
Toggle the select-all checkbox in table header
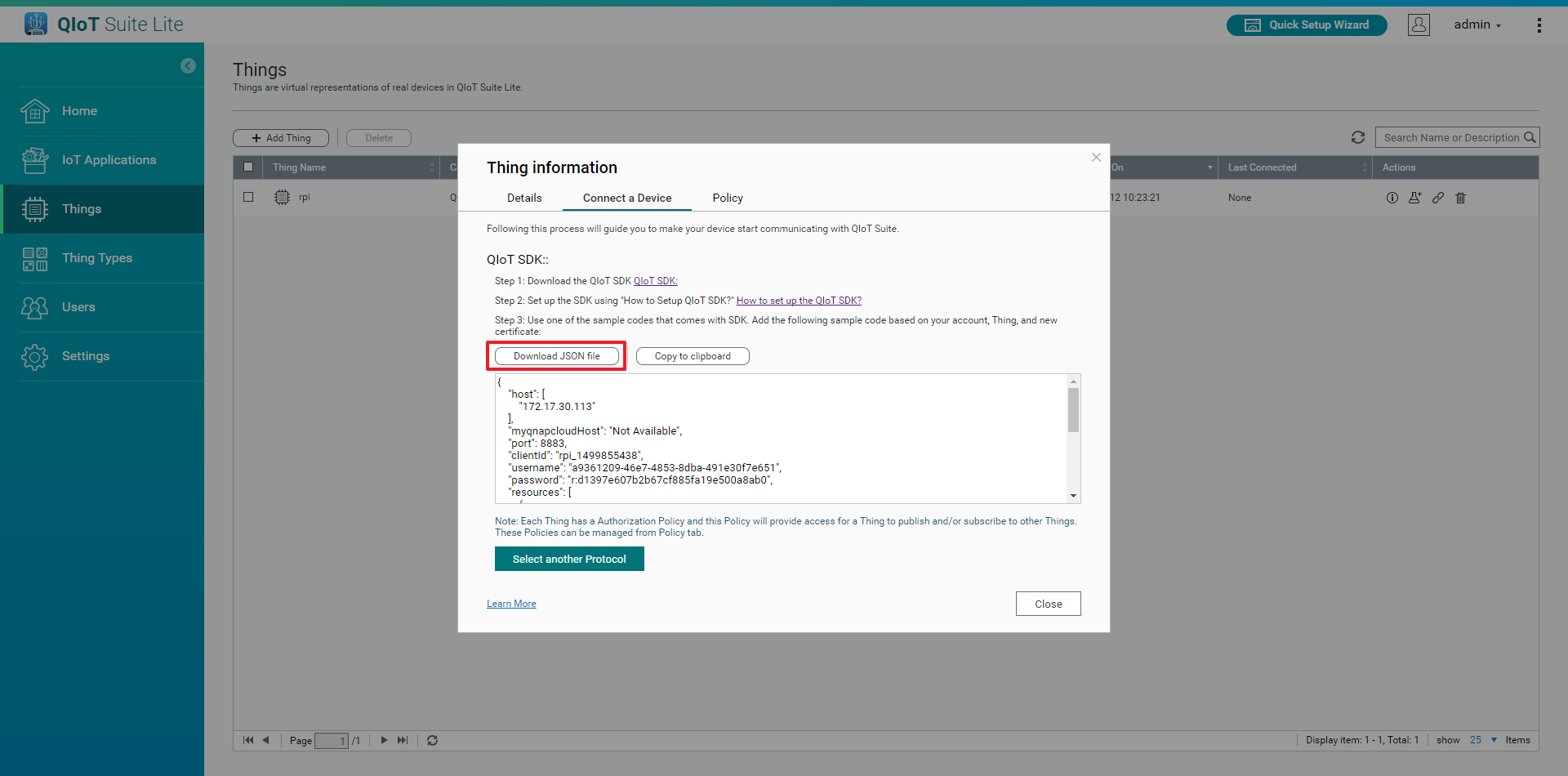(248, 167)
